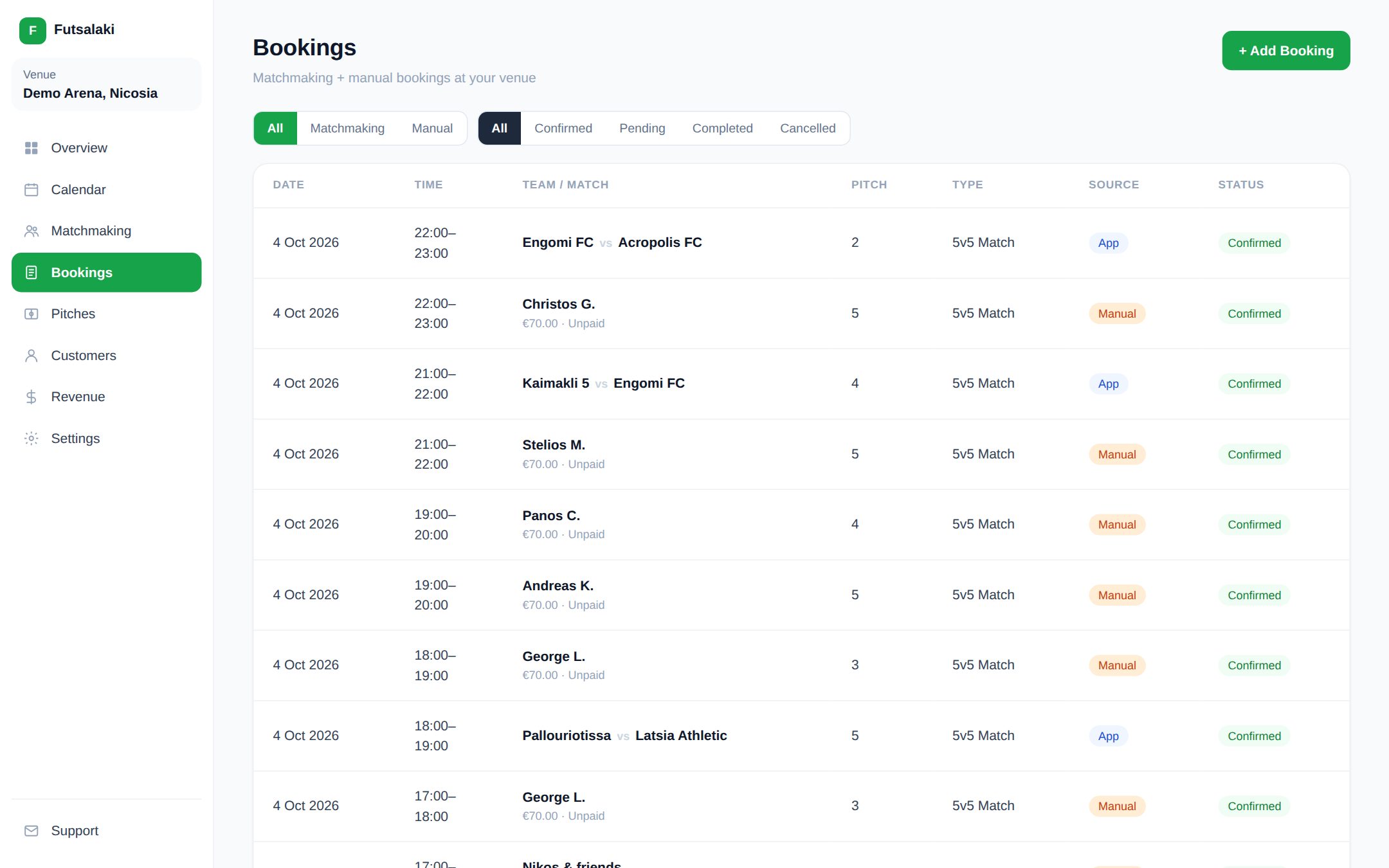Click the PITCH column header
Viewport: 1389px width, 868px height.
pos(869,185)
